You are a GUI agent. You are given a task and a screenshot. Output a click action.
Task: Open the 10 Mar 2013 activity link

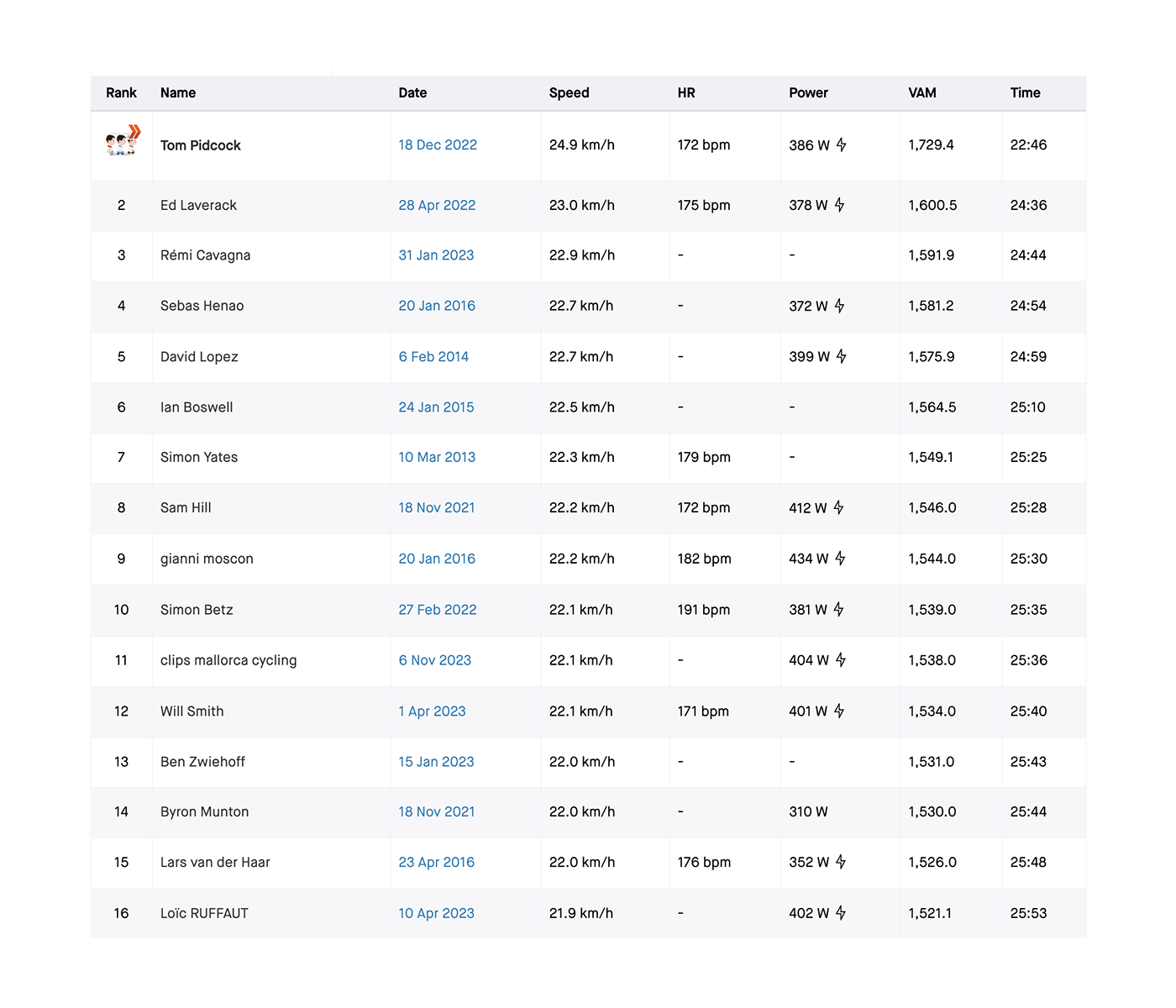(437, 457)
